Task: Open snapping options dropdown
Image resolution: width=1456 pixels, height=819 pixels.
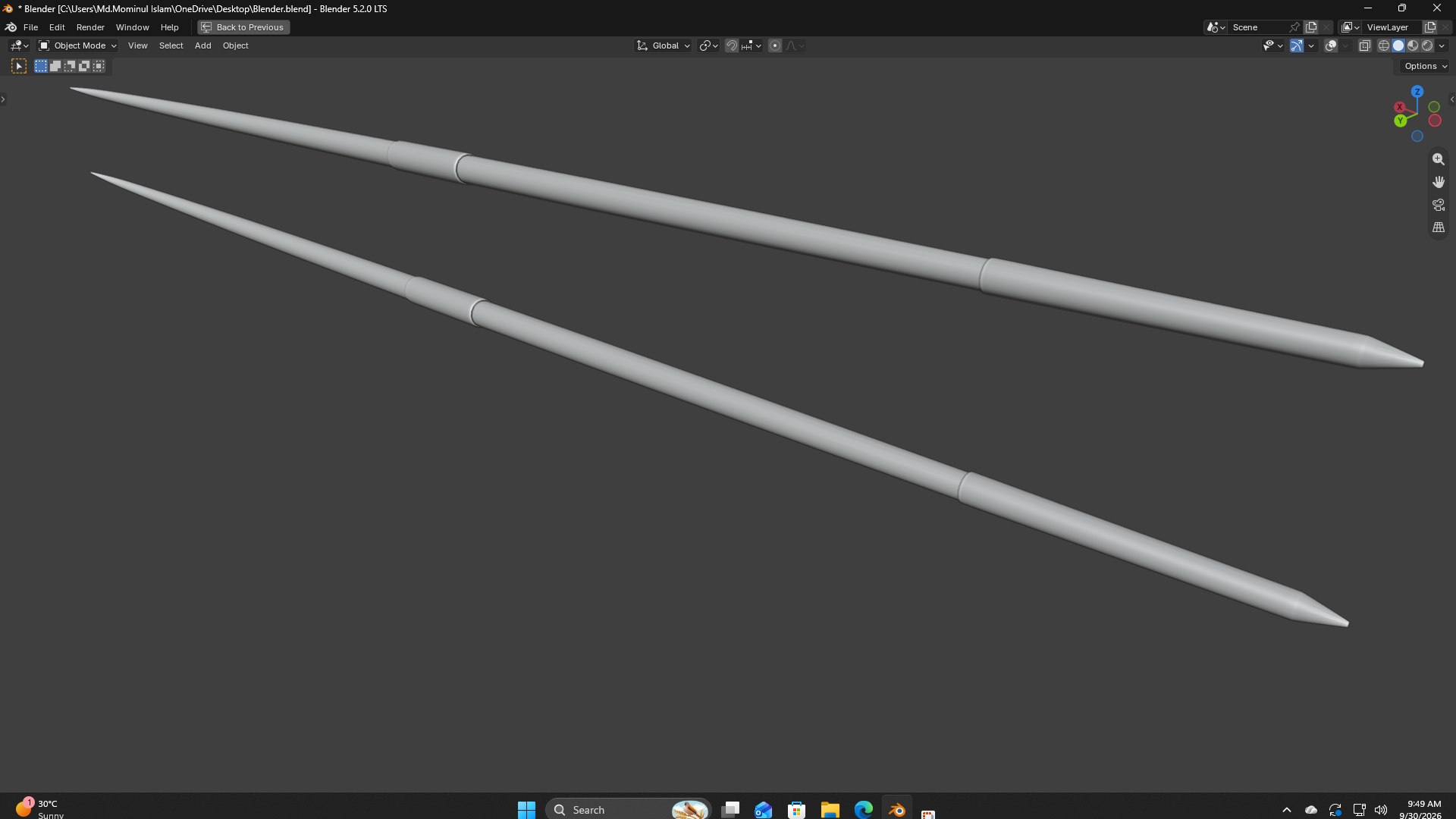Action: tap(752, 46)
